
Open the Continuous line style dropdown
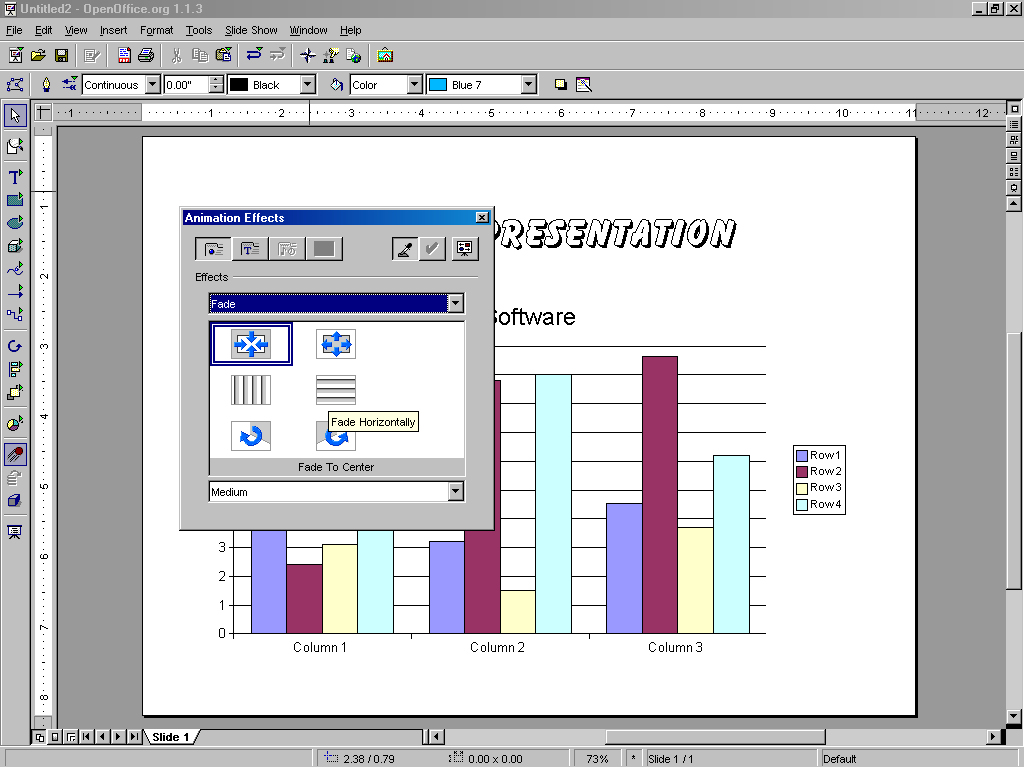pyautogui.click(x=152, y=85)
